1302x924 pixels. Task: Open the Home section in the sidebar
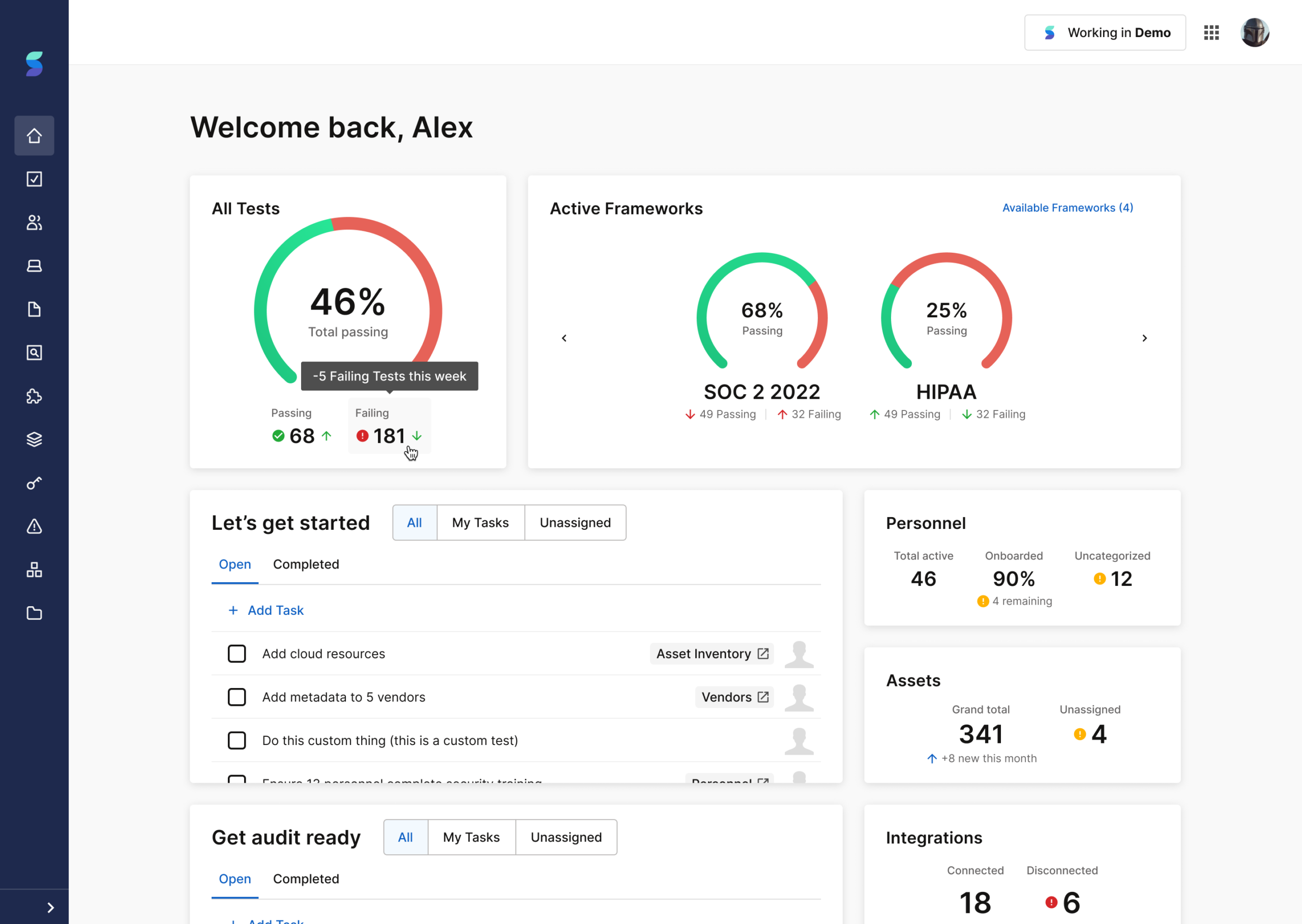[x=34, y=135]
